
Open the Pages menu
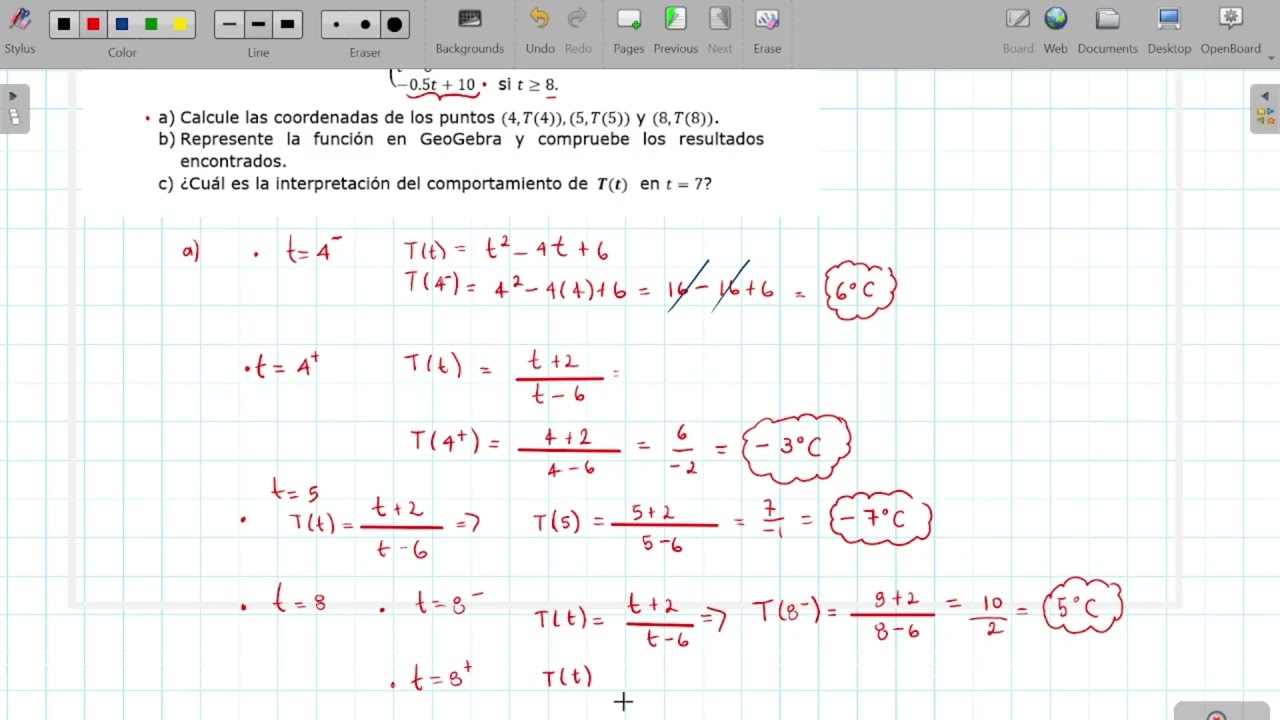pyautogui.click(x=629, y=30)
